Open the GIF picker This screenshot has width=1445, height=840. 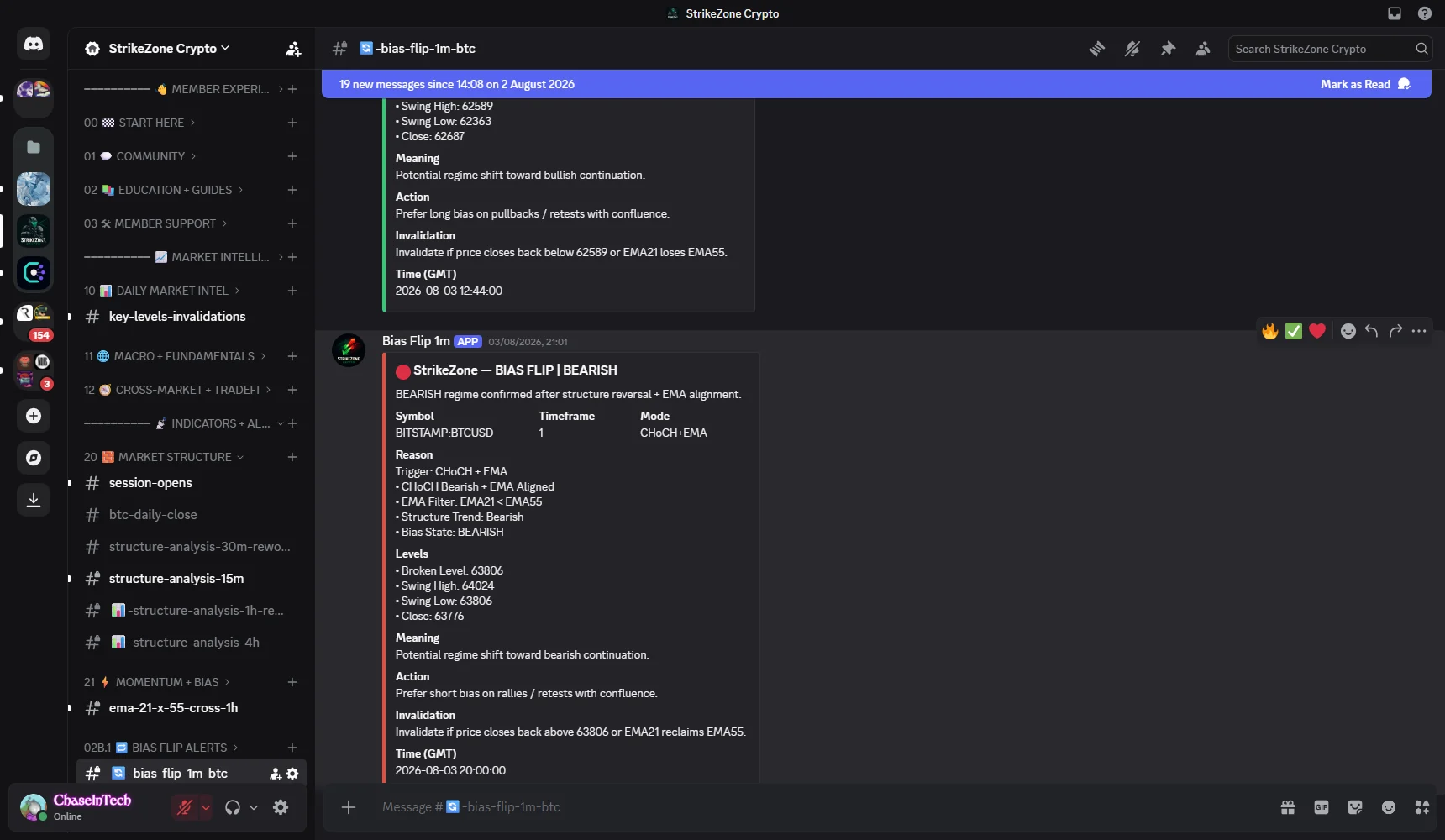coord(1322,807)
